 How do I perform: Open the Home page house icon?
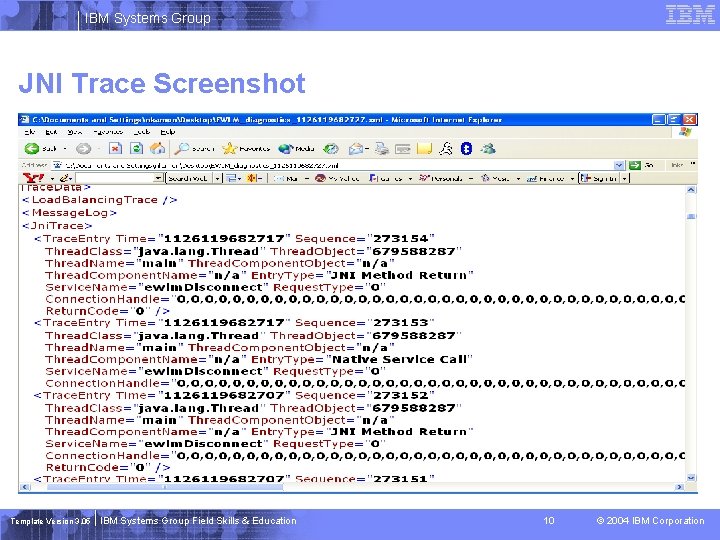point(158,148)
